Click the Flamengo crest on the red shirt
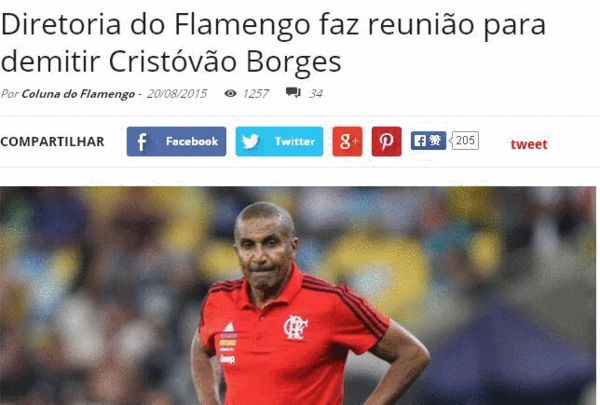600x405 pixels. tap(295, 327)
